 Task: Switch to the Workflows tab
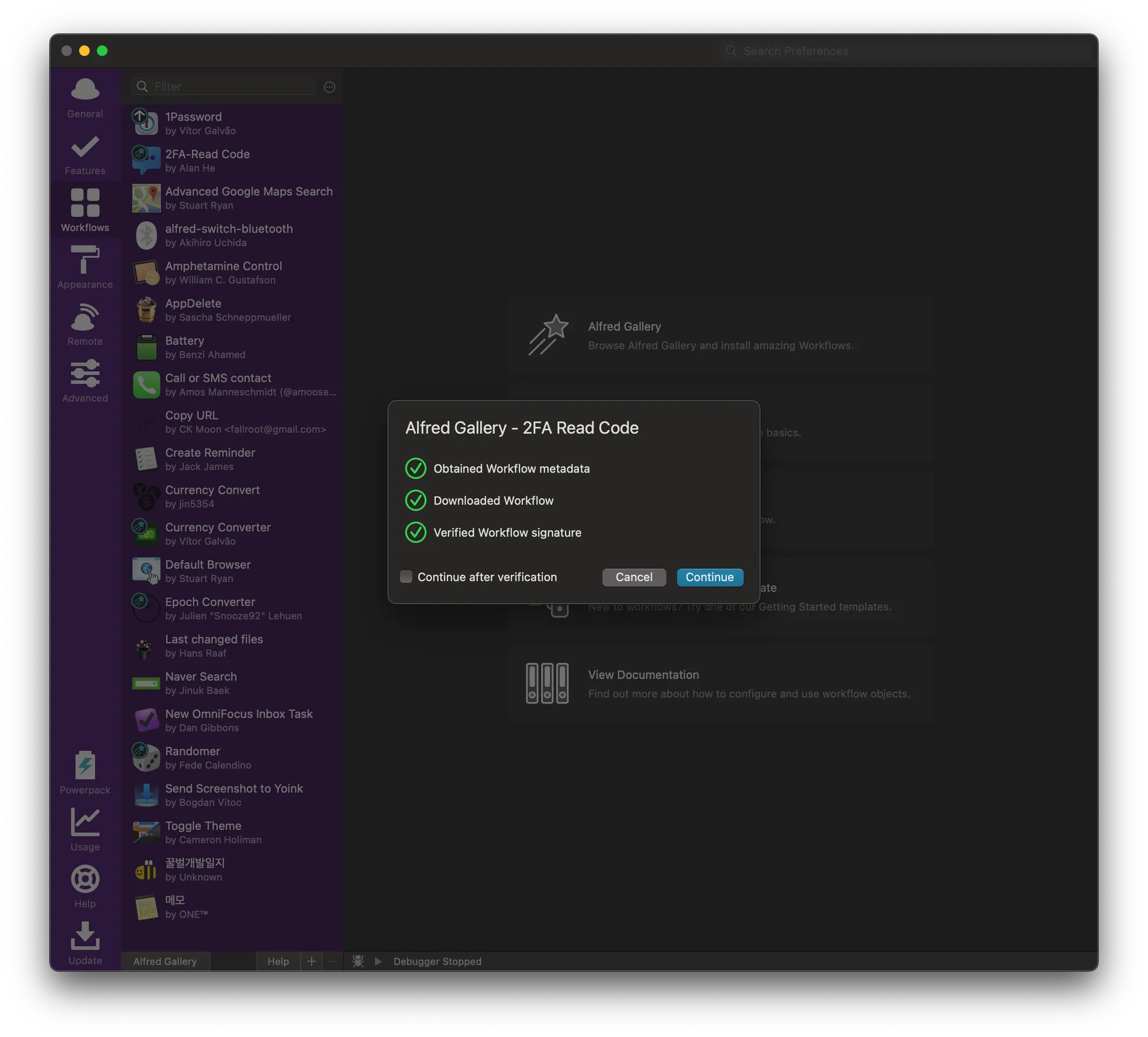[x=84, y=210]
